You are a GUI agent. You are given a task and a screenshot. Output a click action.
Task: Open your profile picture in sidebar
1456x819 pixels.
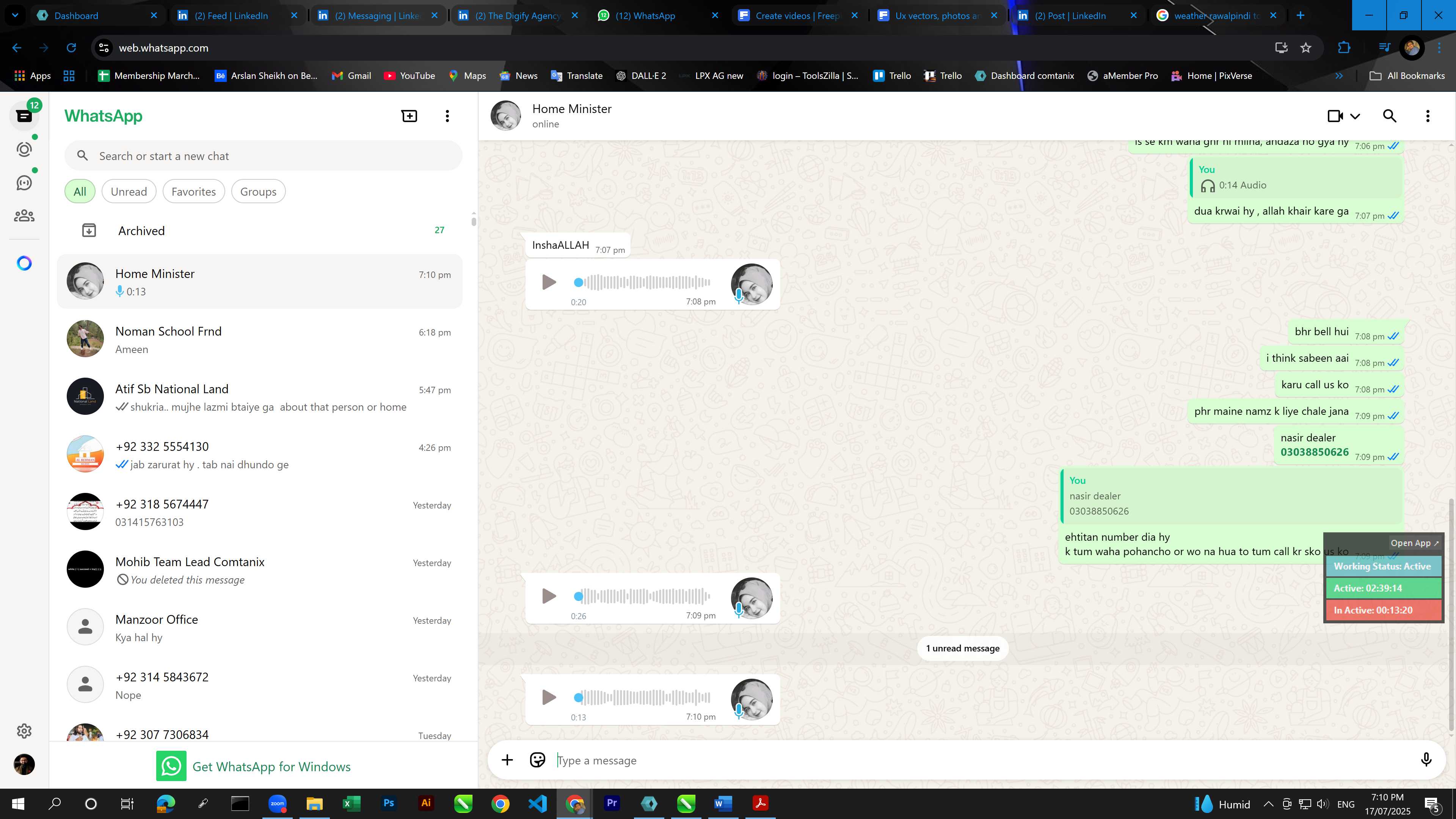[x=24, y=765]
